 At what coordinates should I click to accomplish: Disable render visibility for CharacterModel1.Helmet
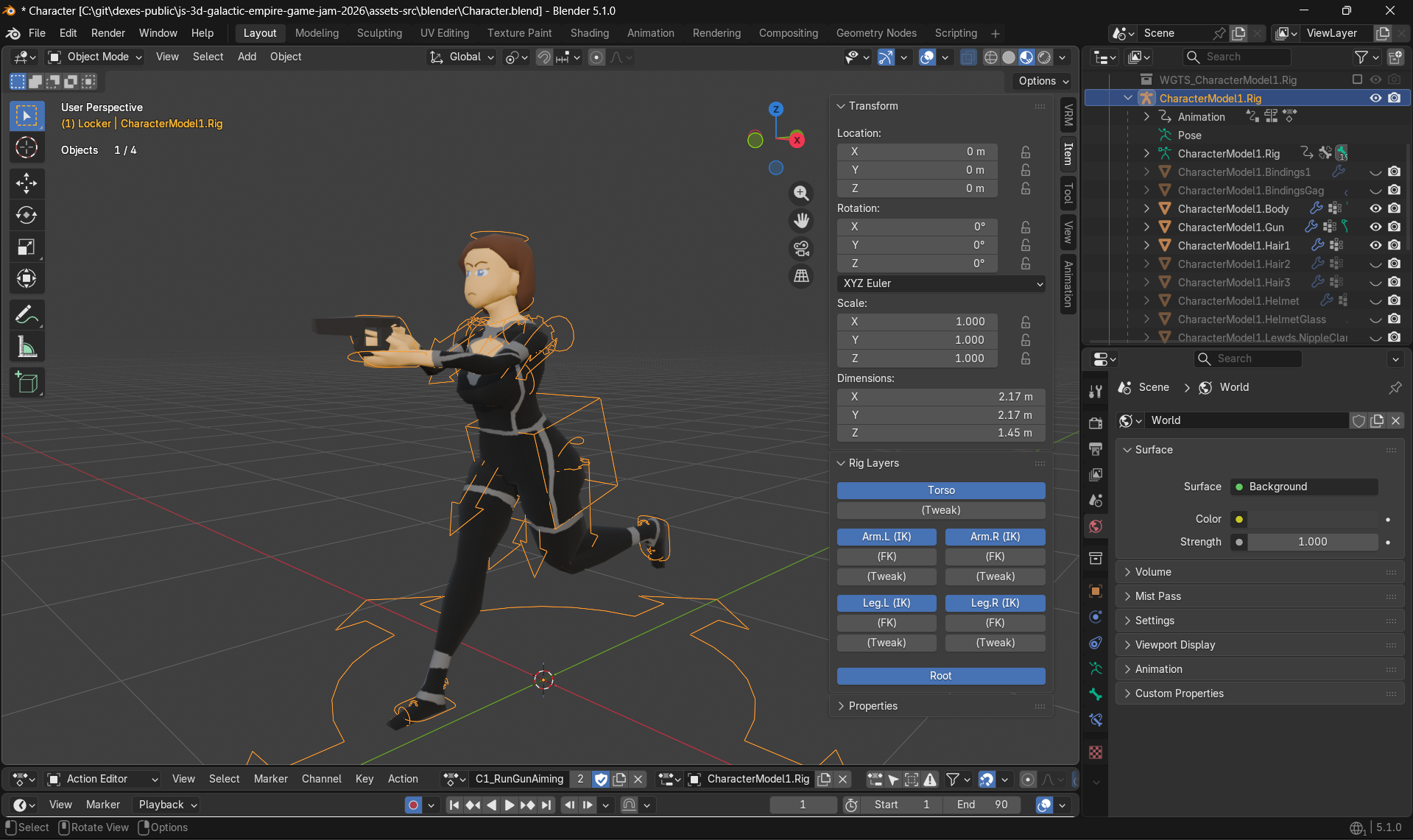(1394, 300)
